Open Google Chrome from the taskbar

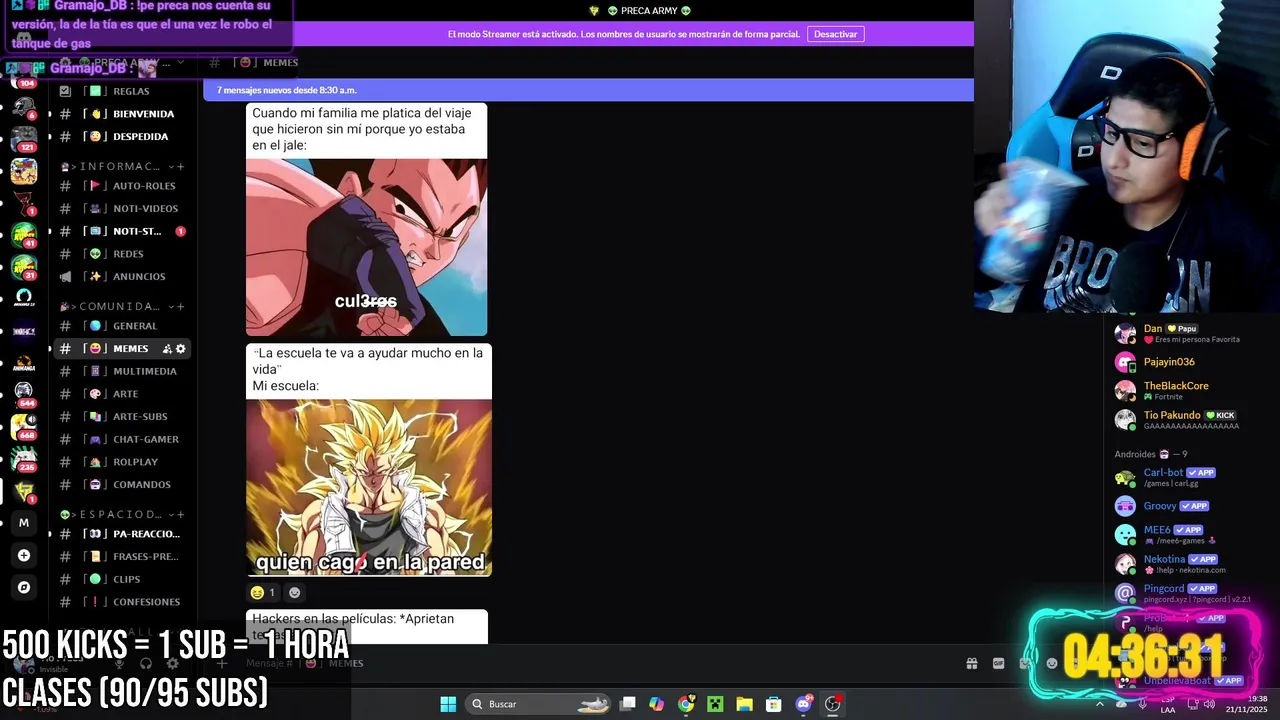686,704
